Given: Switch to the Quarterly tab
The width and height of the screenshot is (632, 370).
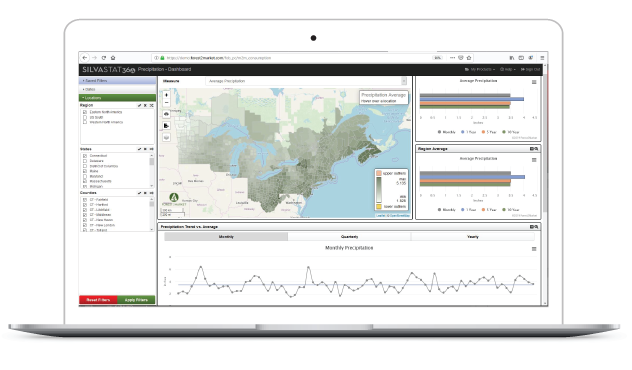Looking at the screenshot, I should coord(349,237).
